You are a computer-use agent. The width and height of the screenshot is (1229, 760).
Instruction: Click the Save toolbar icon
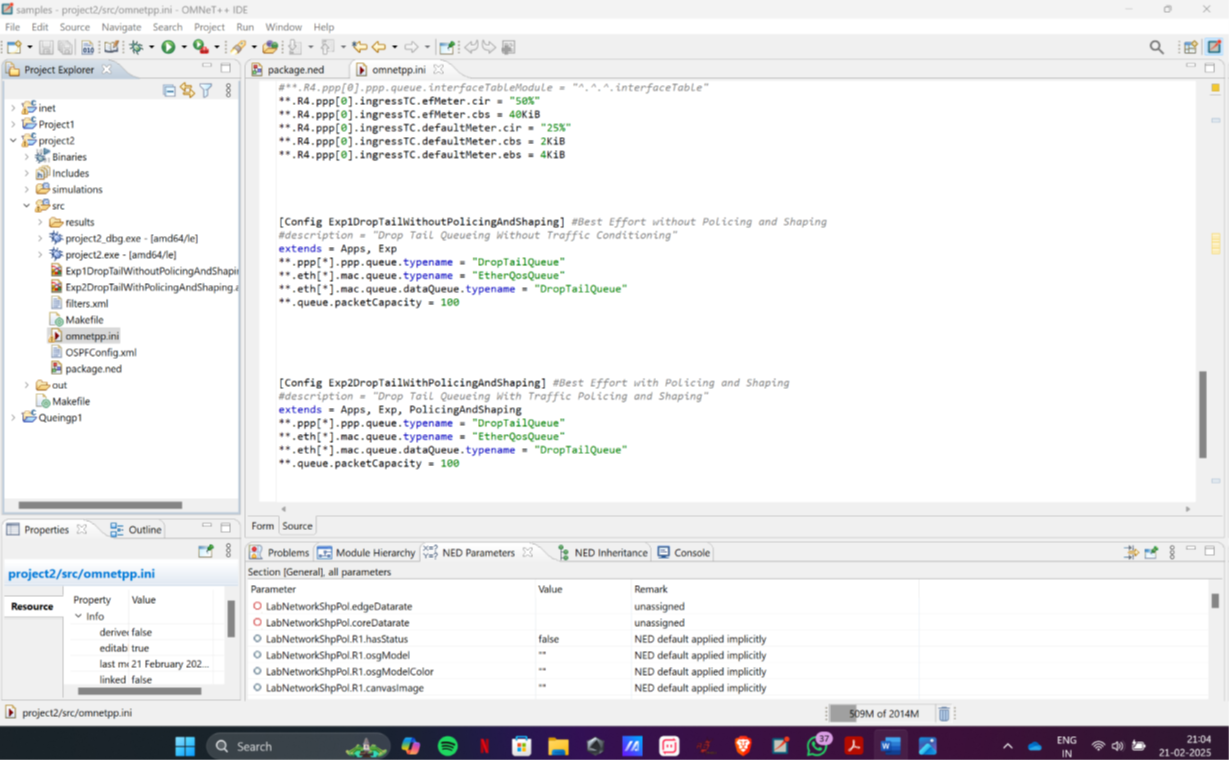coord(47,47)
